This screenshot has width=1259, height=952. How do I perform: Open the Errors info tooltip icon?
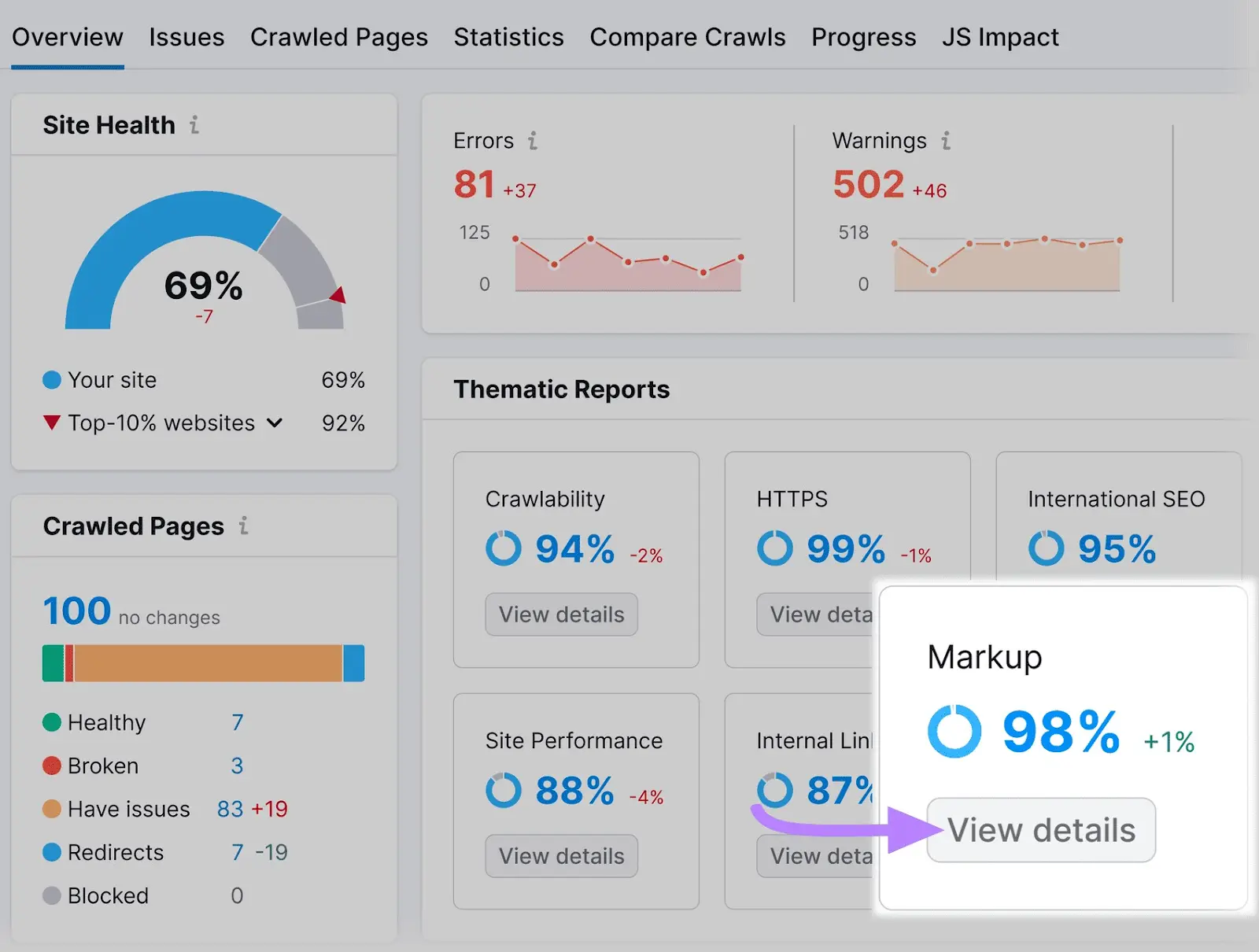(x=534, y=141)
